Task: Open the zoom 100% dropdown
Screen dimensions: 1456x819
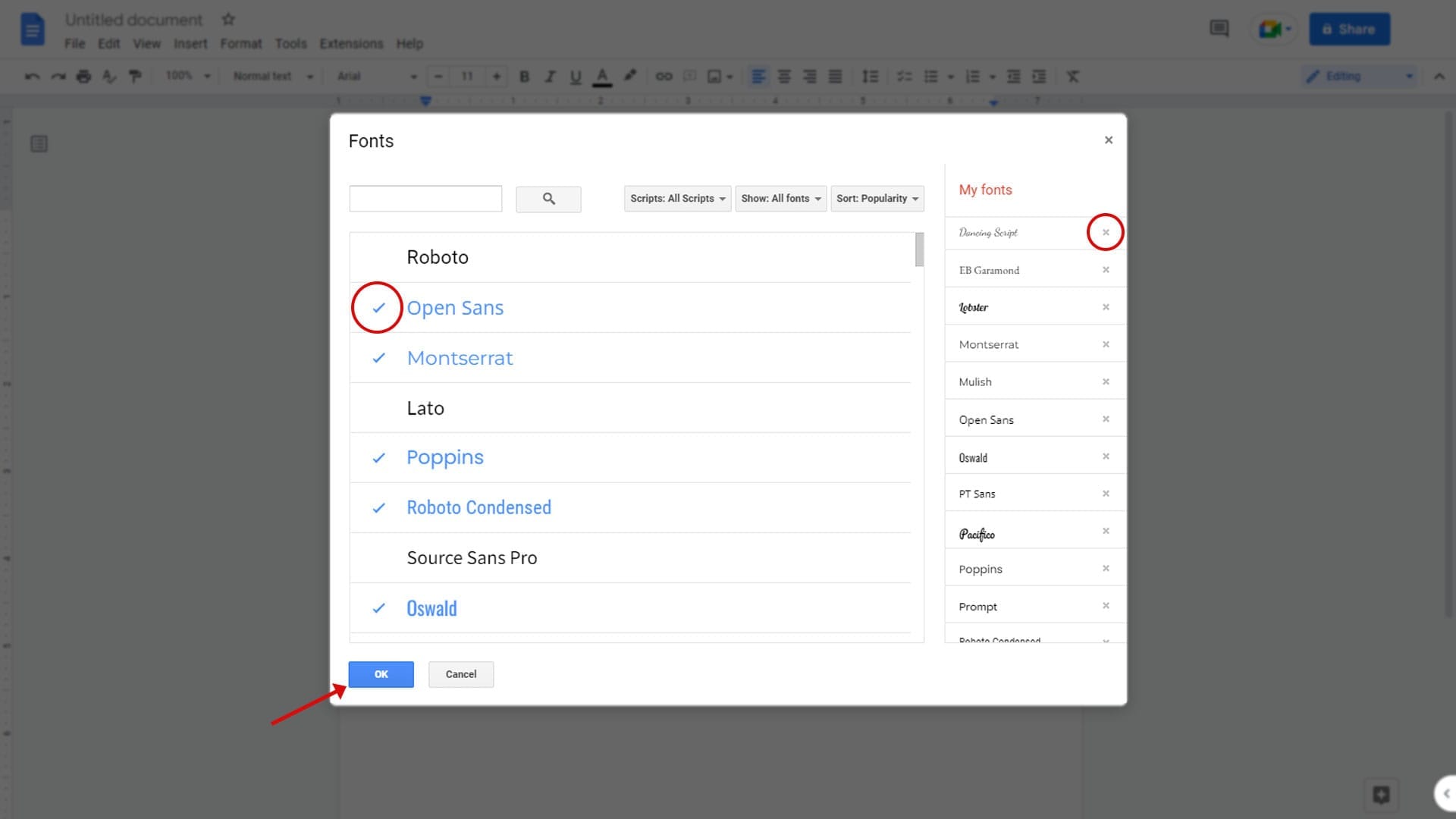Action: 188,77
